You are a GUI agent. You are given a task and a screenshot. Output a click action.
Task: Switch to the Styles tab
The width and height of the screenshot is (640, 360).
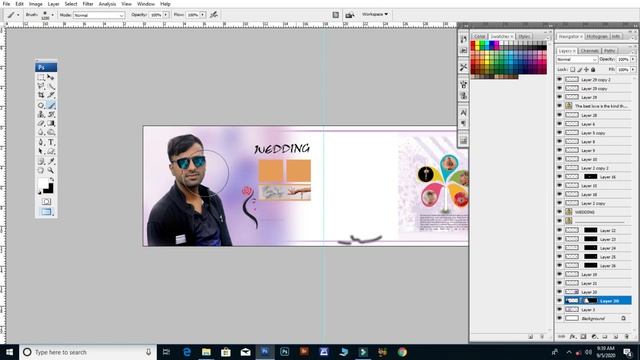click(x=524, y=36)
